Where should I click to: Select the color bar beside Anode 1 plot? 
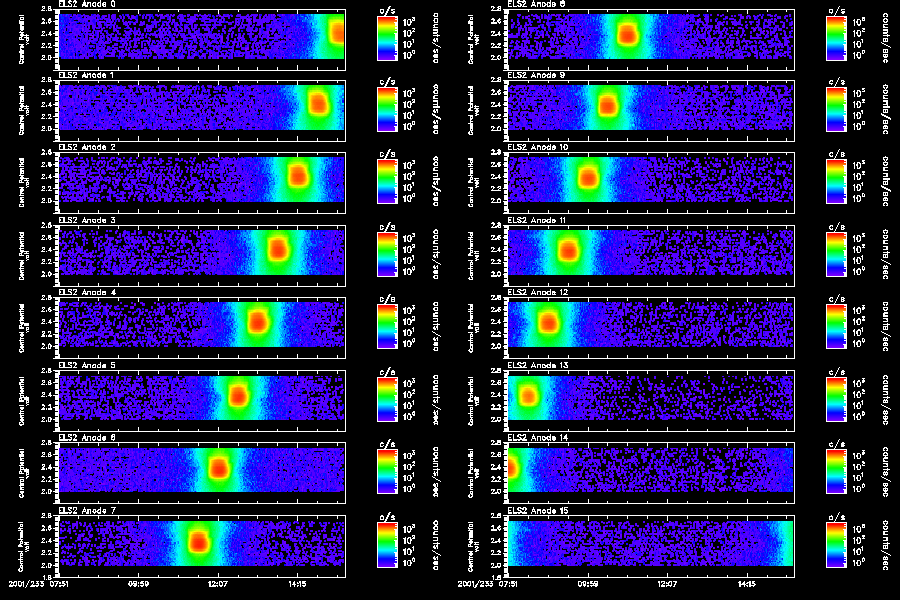tap(387, 110)
